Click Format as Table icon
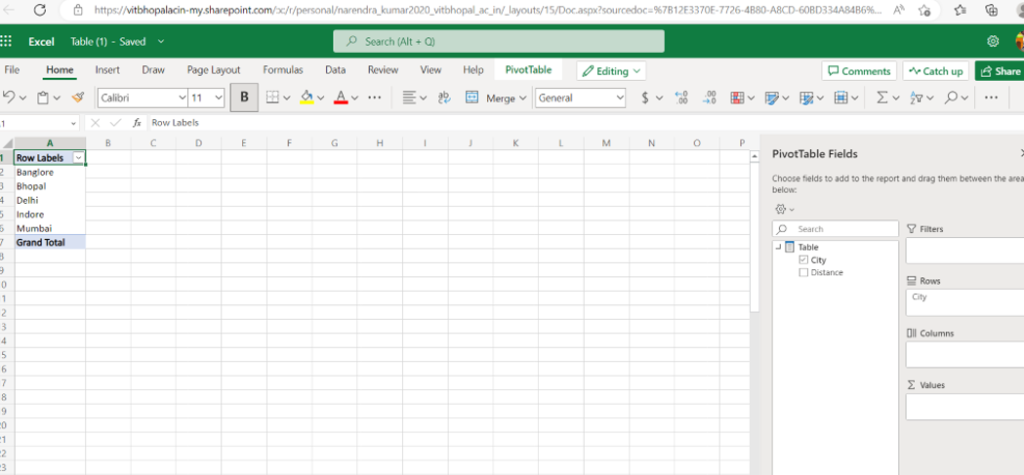Viewport: 1024px width, 475px height. click(x=772, y=97)
